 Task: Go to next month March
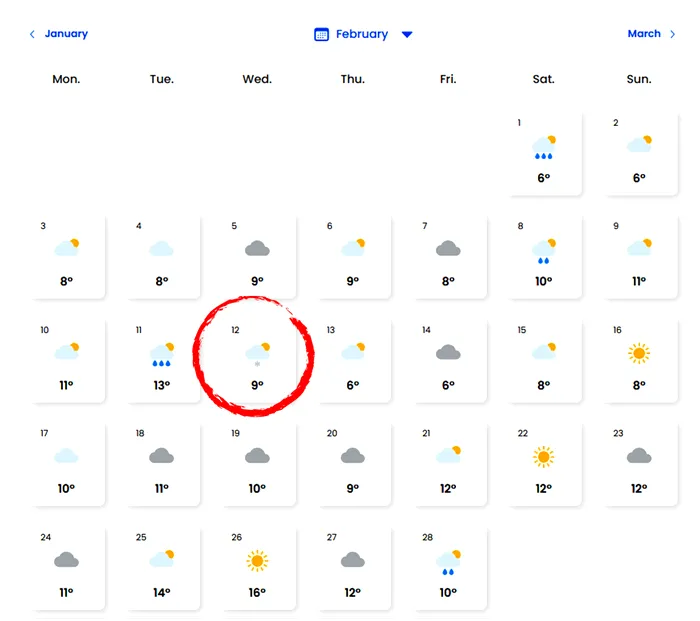[644, 34]
